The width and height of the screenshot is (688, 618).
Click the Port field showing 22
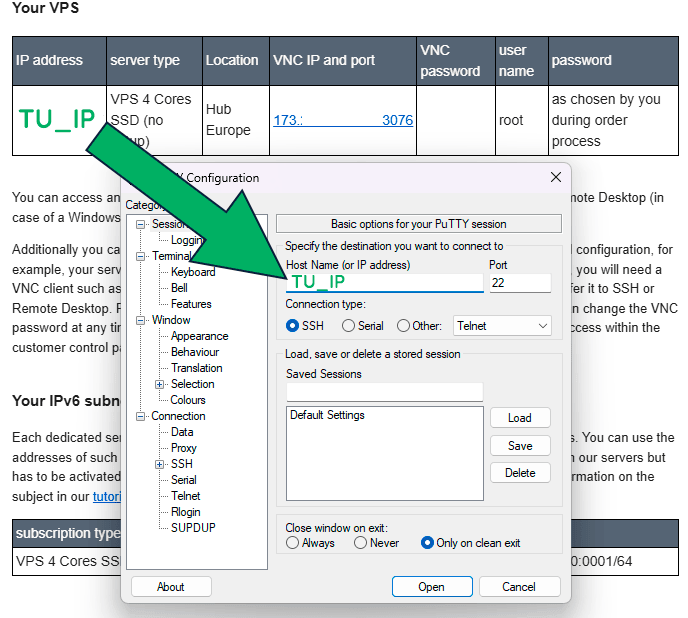520,283
